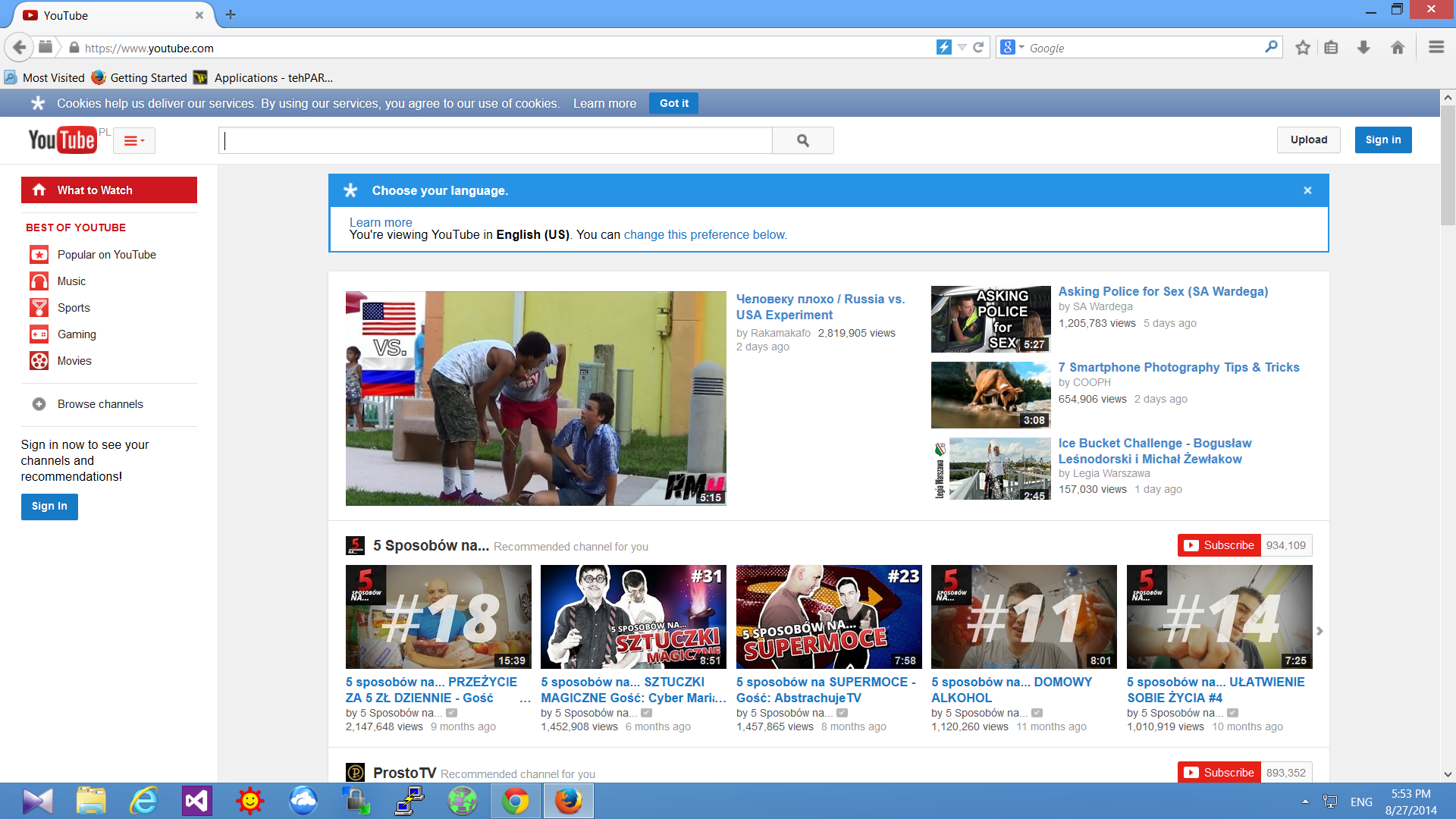The width and height of the screenshot is (1456, 819).
Task: Click the YouTube search magnifier button
Action: (x=803, y=140)
